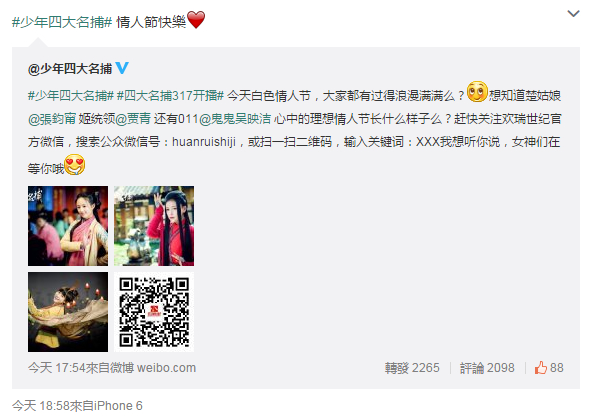Open mention @鬼鬼吴映洁
This screenshot has width=594, height=418.
tap(235, 119)
